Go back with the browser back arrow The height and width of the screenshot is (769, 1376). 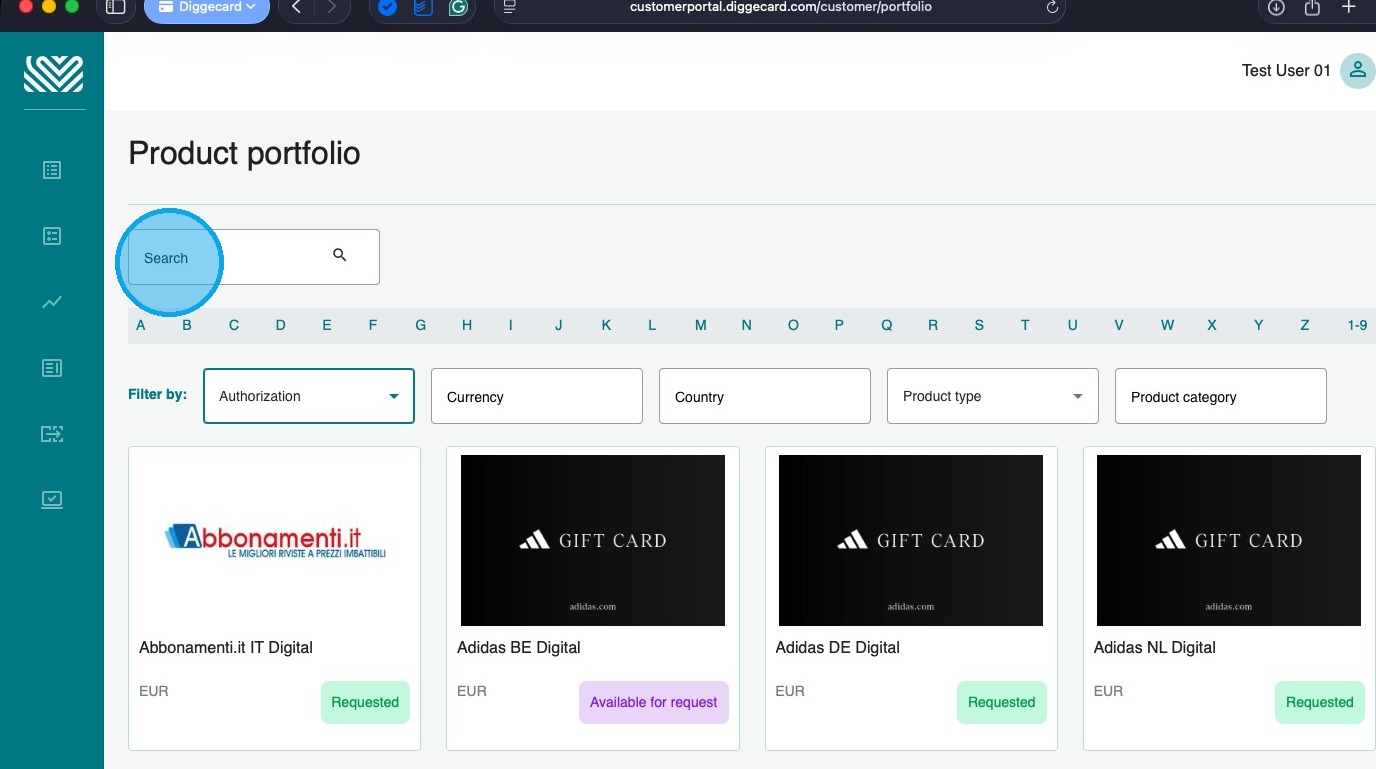[296, 7]
